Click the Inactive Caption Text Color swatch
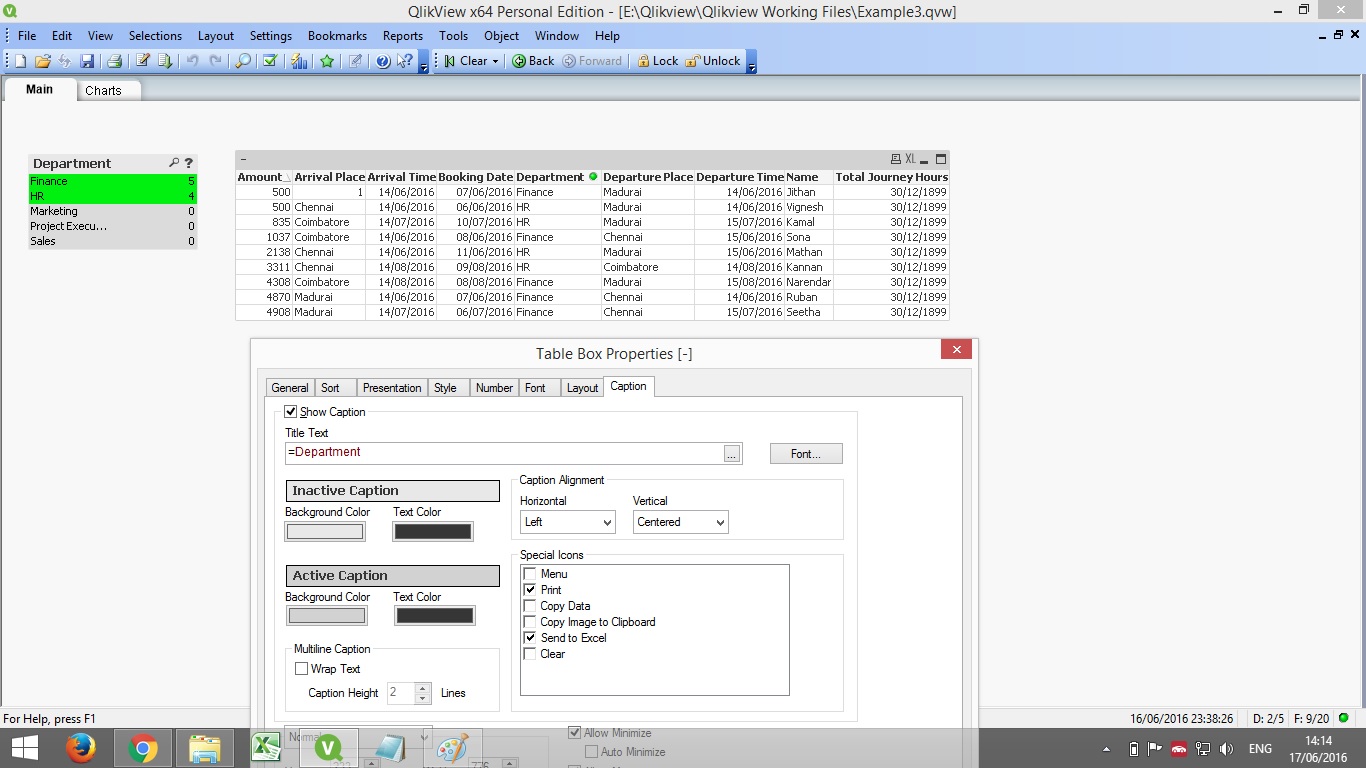The image size is (1366, 768). point(432,532)
